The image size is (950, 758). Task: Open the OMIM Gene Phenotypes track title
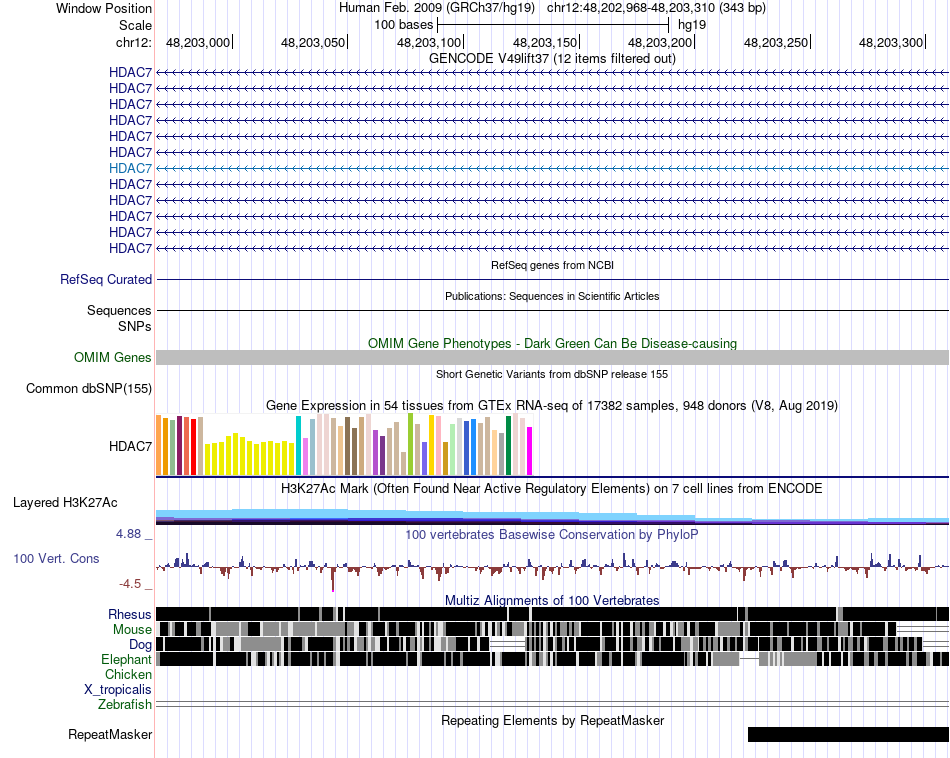[552, 344]
